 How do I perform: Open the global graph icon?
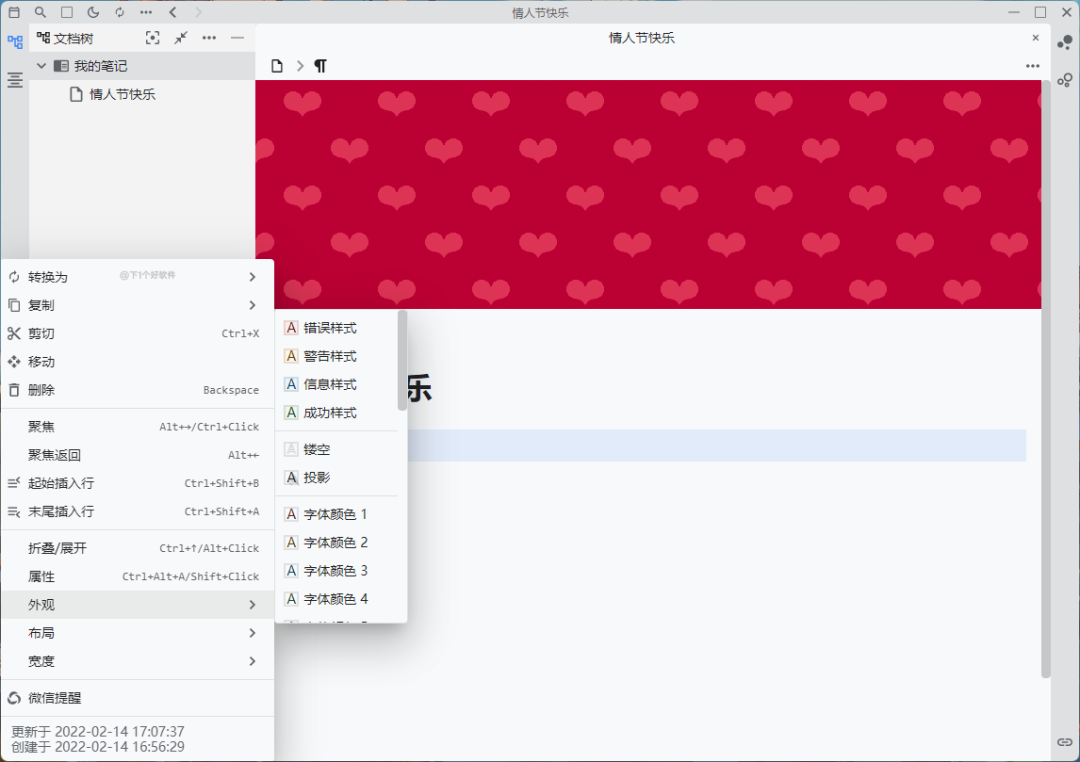pyautogui.click(x=1065, y=81)
